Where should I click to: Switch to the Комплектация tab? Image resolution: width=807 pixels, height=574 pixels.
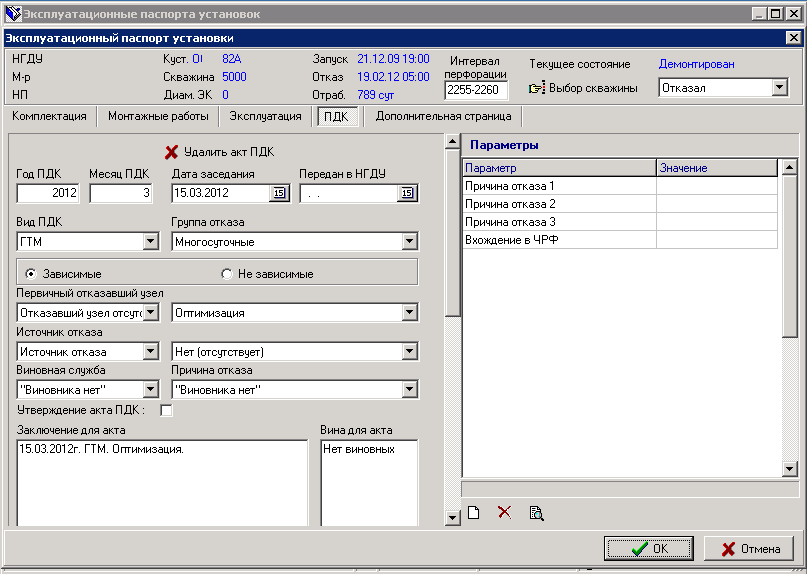(49, 116)
